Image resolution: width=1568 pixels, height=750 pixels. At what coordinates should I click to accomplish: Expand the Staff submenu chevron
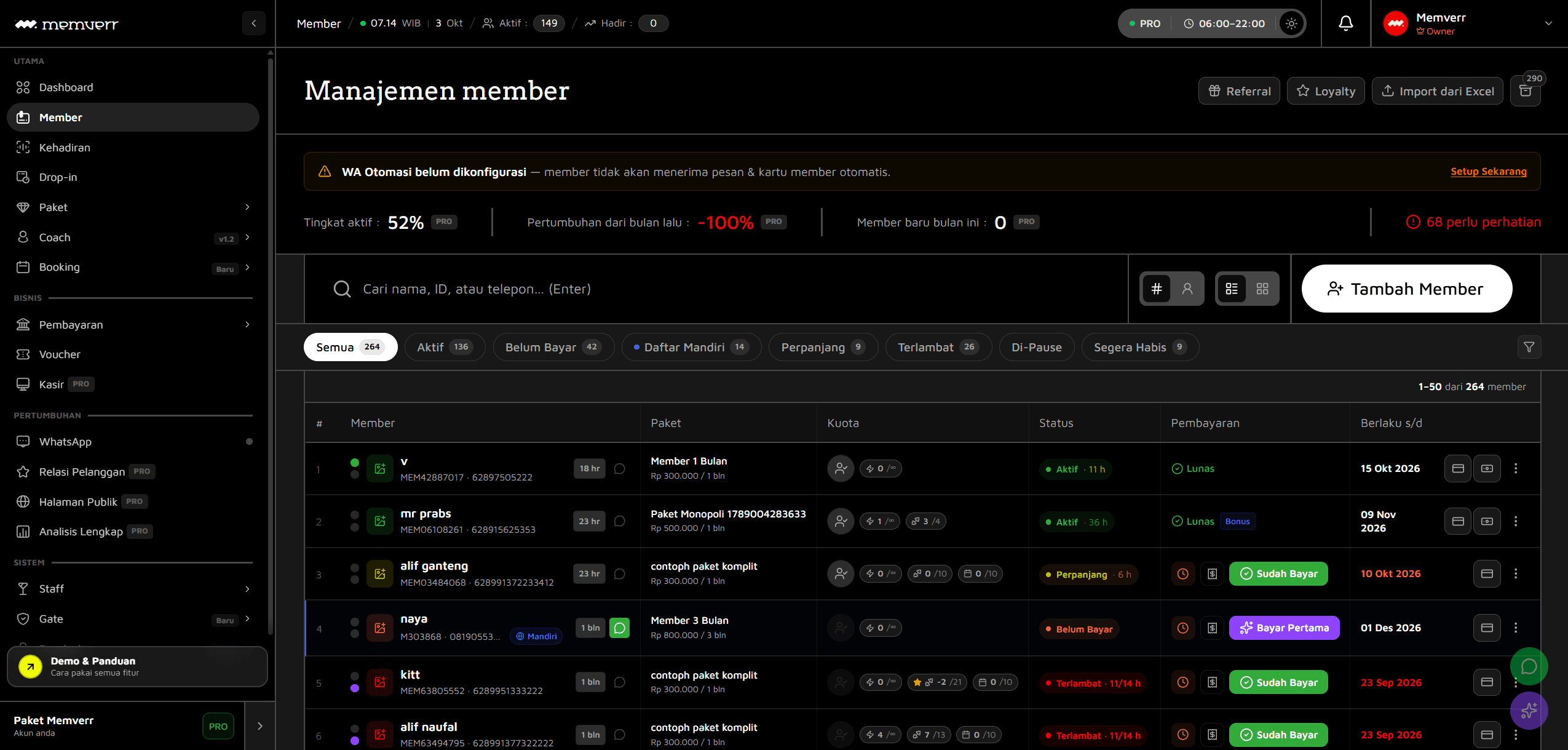click(247, 589)
